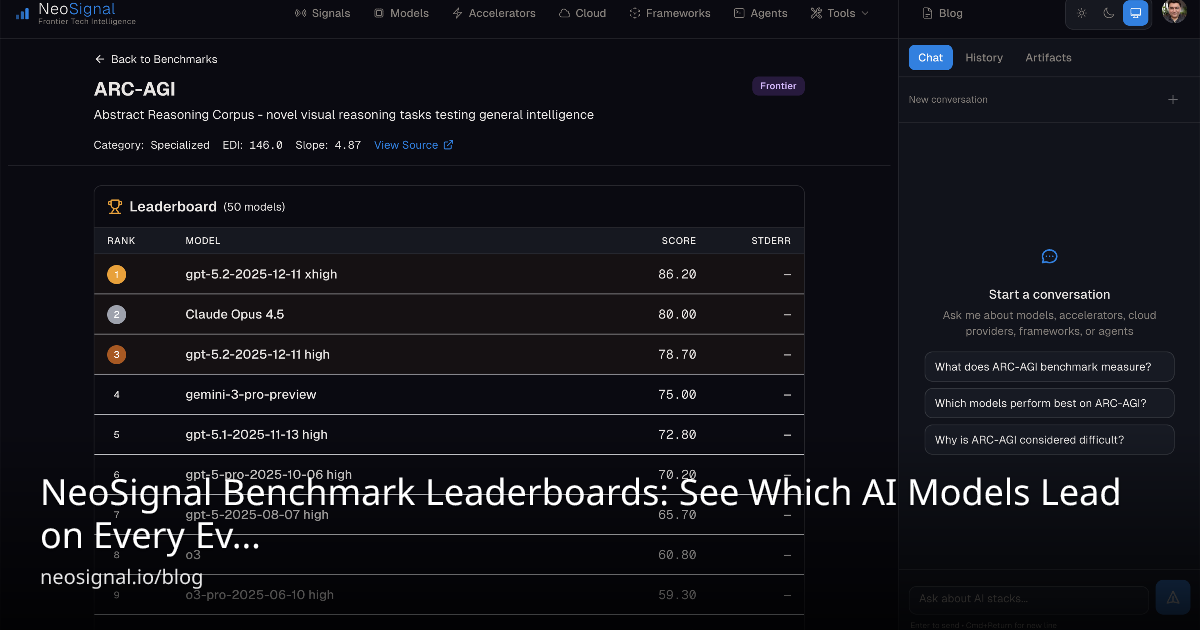Screen dimensions: 1200x630
Task: Click the send message button
Action: click(1173, 597)
